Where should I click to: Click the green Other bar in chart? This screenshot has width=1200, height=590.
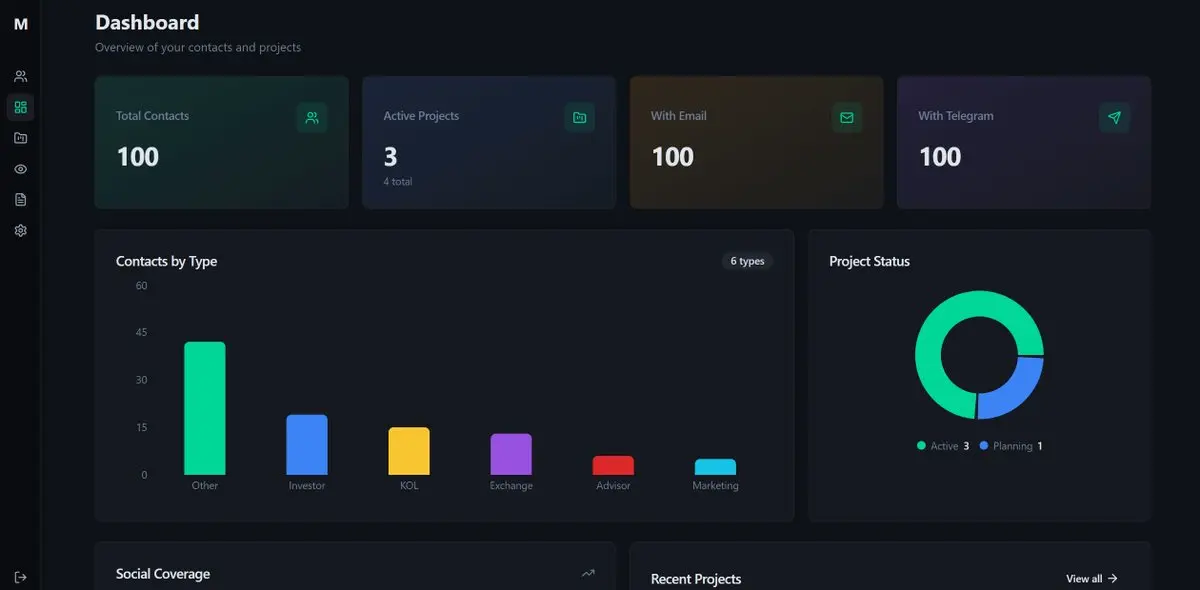point(205,408)
